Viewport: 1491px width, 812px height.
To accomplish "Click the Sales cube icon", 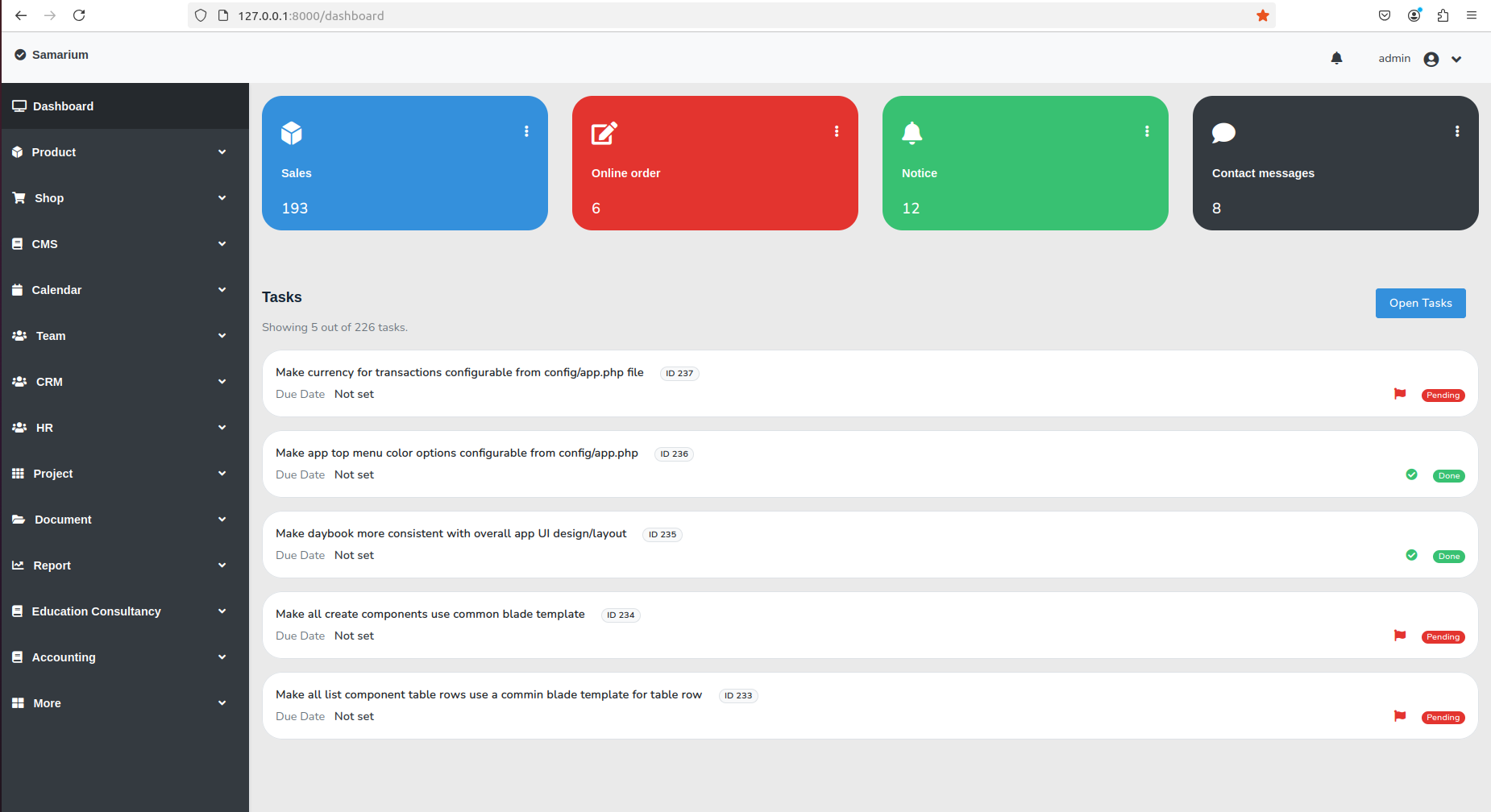I will 292,133.
